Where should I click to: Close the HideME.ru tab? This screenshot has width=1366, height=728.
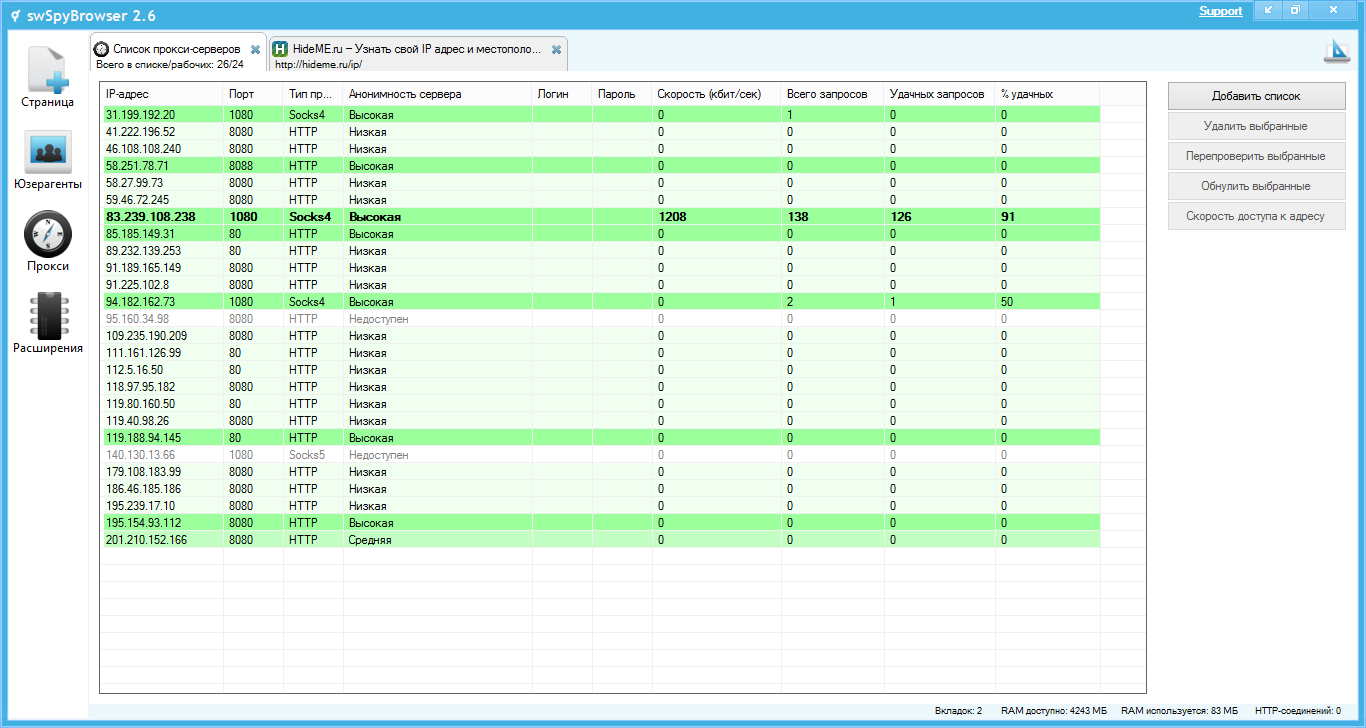[x=556, y=49]
